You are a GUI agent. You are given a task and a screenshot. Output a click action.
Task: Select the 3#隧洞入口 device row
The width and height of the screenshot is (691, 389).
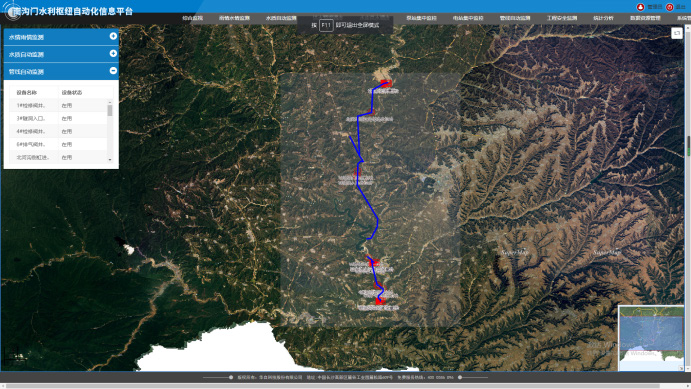point(58,119)
